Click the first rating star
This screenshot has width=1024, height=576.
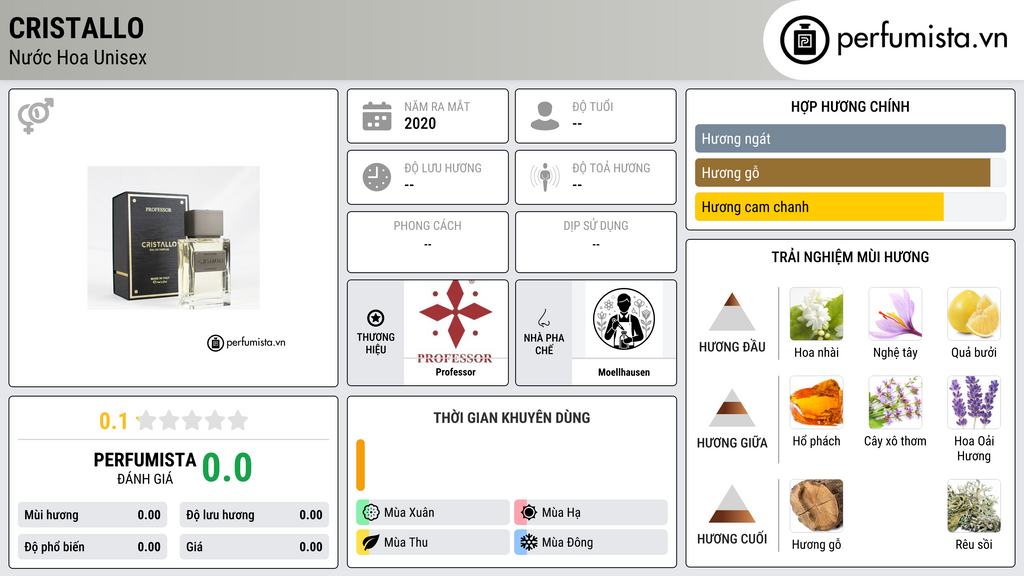coord(146,420)
